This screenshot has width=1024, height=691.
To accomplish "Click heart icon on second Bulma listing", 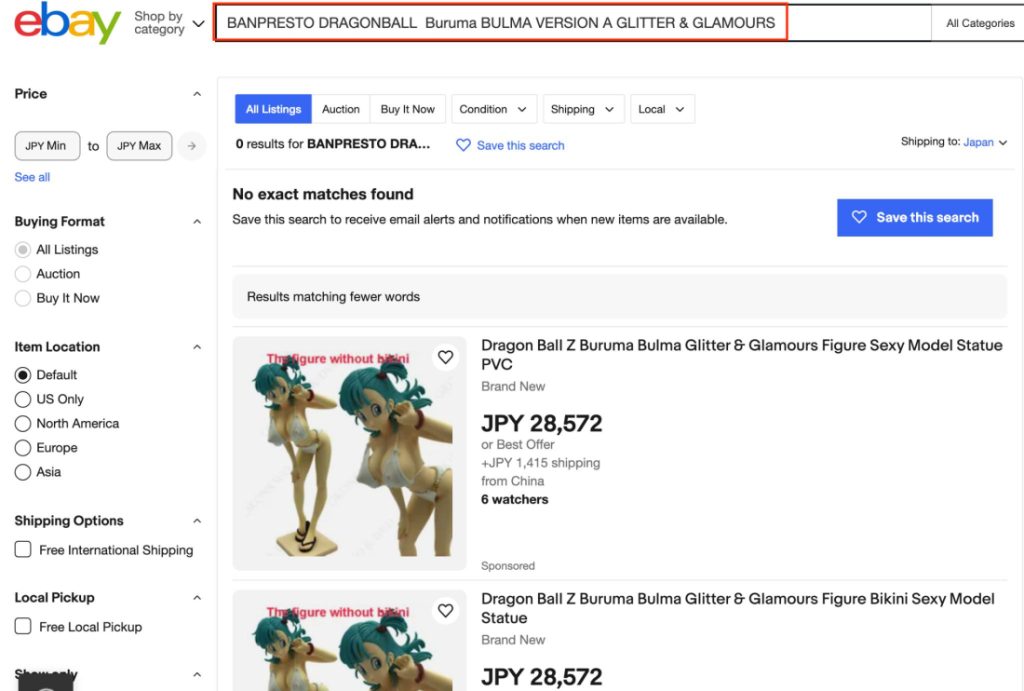I will pyautogui.click(x=445, y=611).
